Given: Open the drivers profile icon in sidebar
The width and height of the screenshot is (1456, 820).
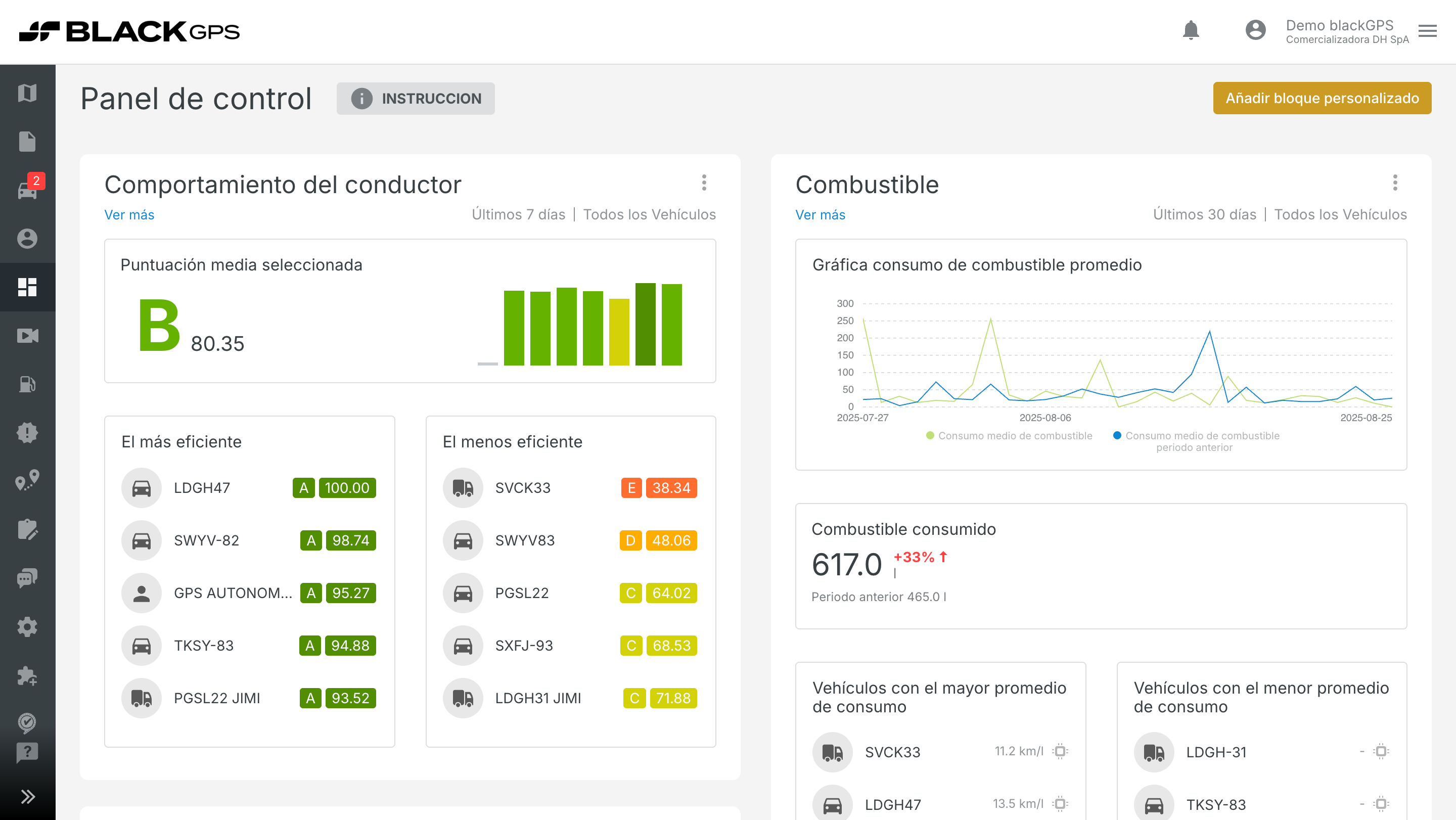Looking at the screenshot, I should pos(27,239).
